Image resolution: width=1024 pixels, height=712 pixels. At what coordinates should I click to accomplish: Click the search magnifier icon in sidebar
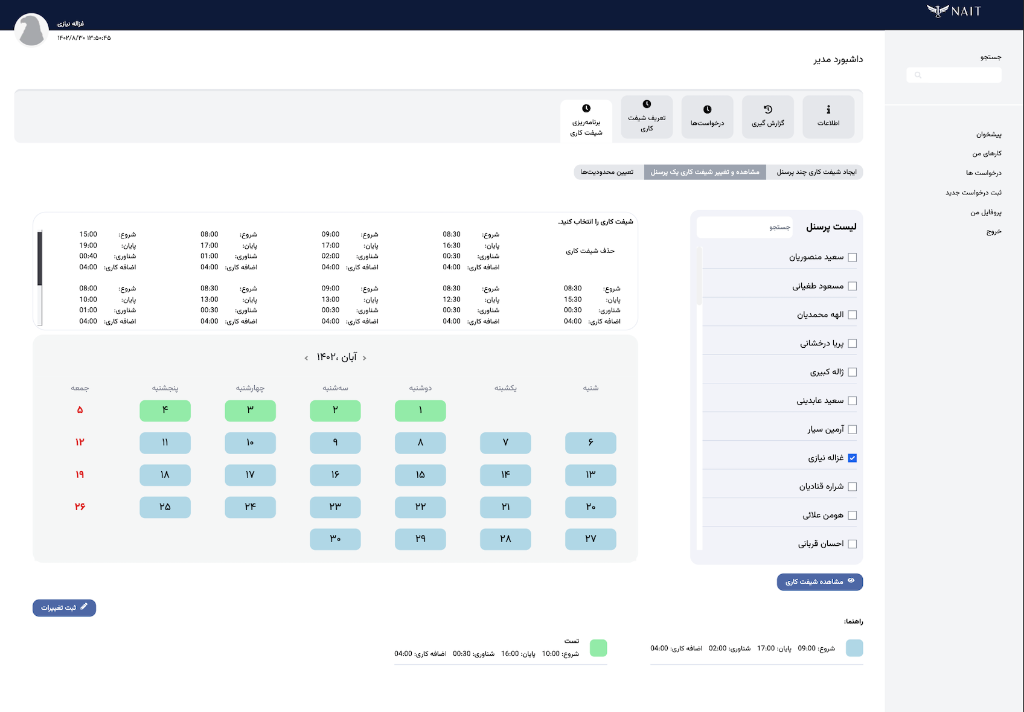click(x=918, y=75)
